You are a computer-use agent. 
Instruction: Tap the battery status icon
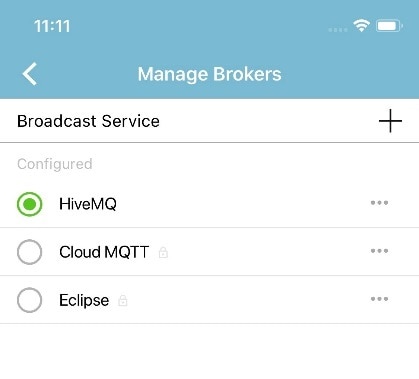point(389,26)
